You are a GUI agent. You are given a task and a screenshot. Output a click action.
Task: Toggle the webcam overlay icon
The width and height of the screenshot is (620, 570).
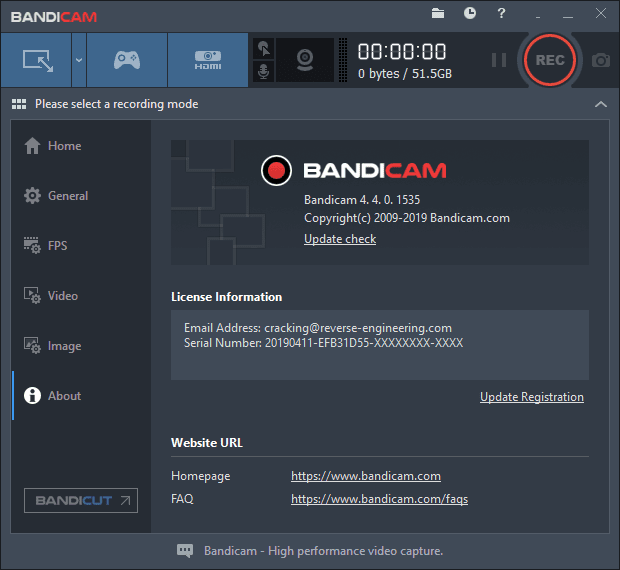305,60
